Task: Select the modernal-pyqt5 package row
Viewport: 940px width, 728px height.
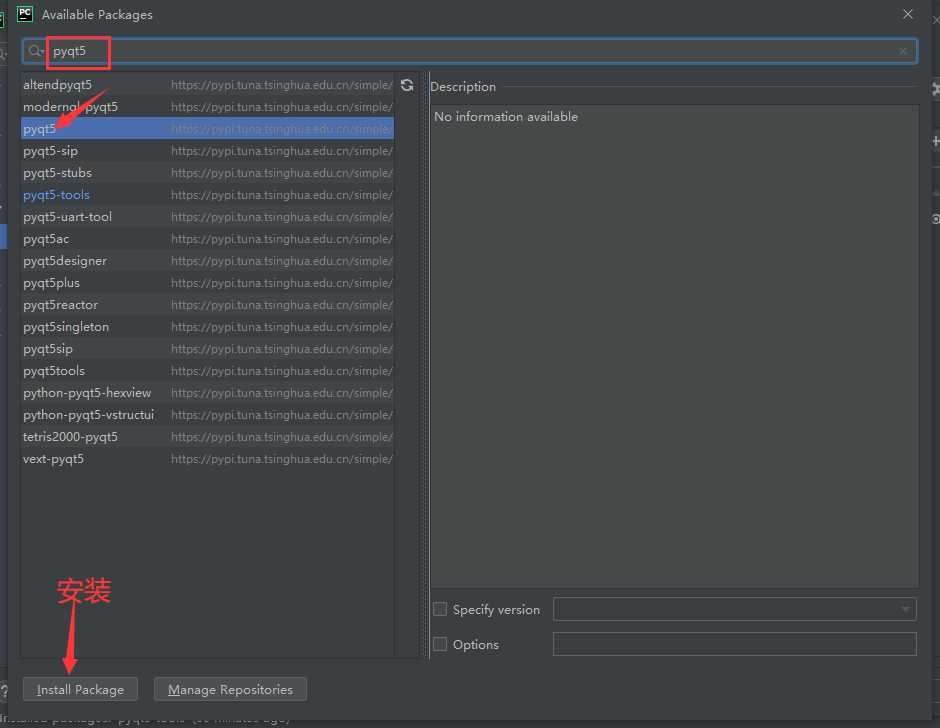Action: [207, 107]
